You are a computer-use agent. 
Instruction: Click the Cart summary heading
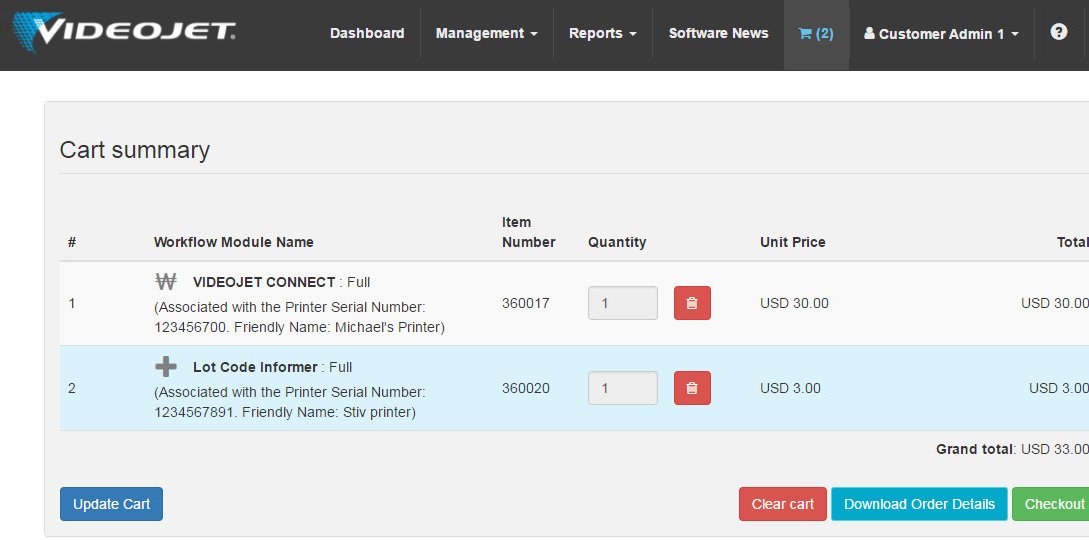click(135, 150)
